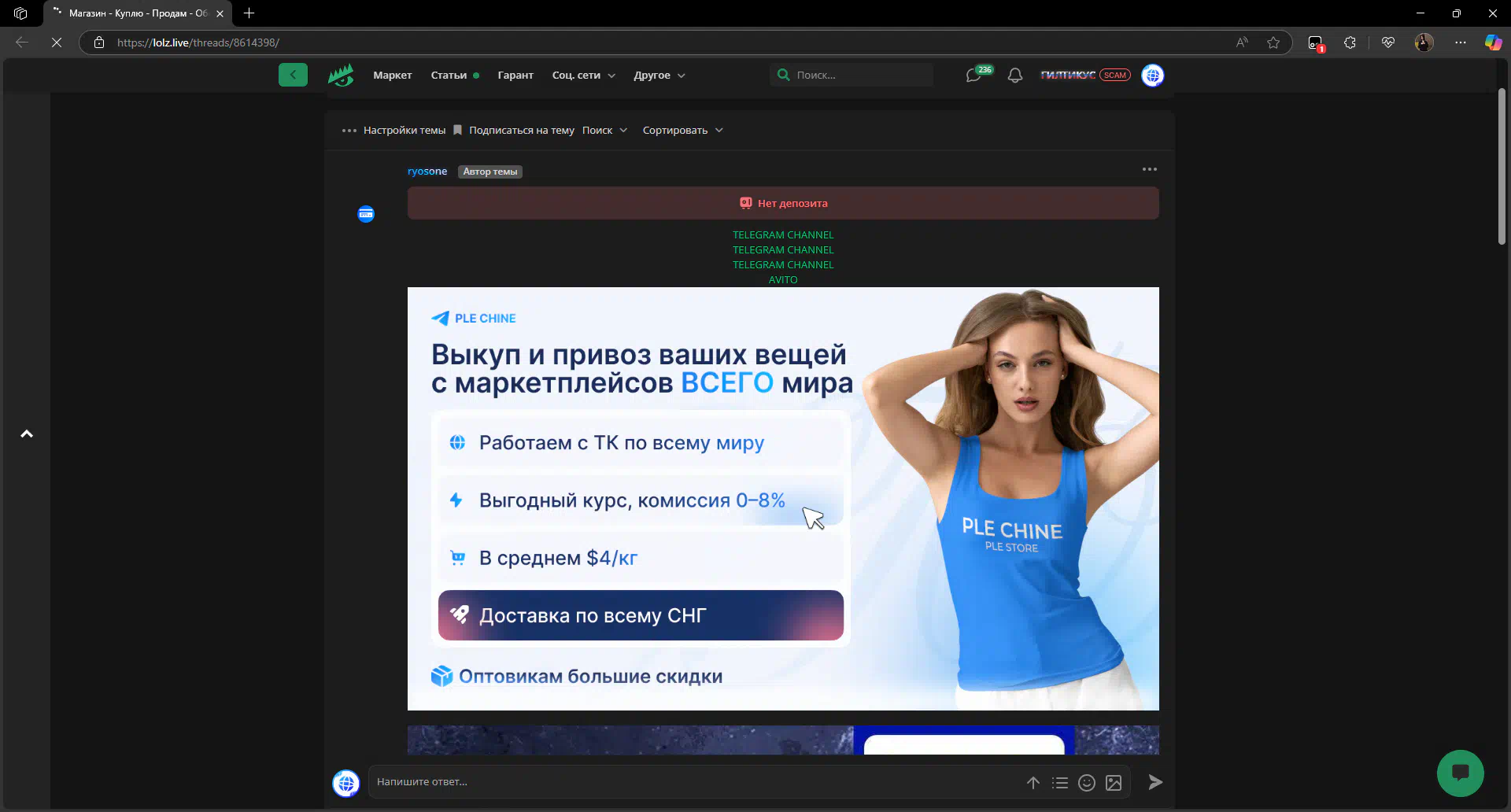Open post options three dots menu
This screenshot has height=812, width=1511.
point(1150,169)
